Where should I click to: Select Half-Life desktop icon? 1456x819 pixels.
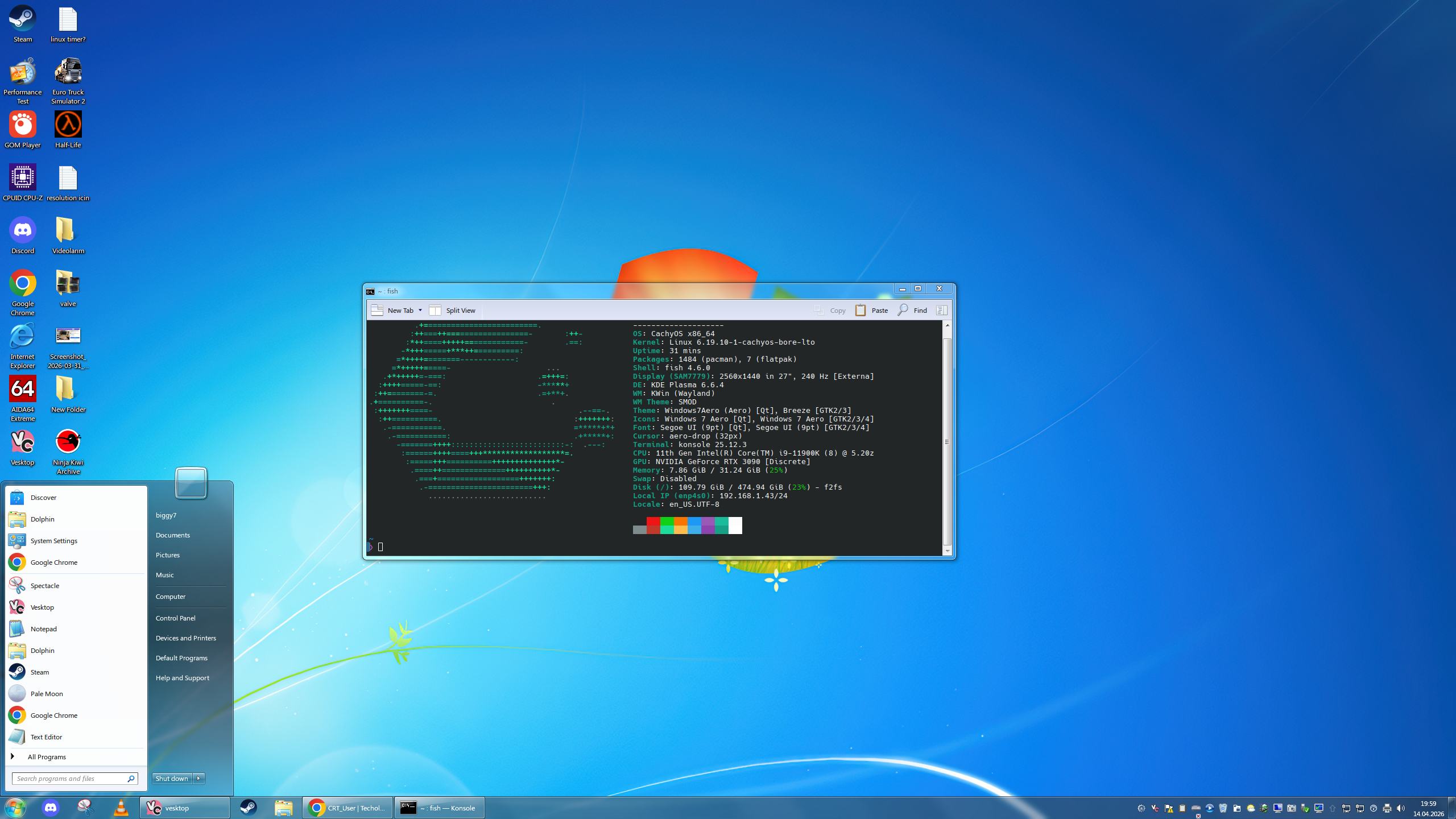68,129
